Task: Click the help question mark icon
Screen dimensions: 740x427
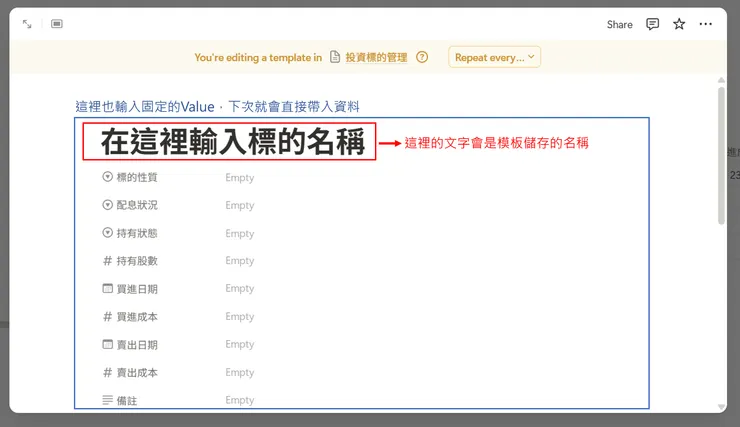Action: [x=422, y=57]
